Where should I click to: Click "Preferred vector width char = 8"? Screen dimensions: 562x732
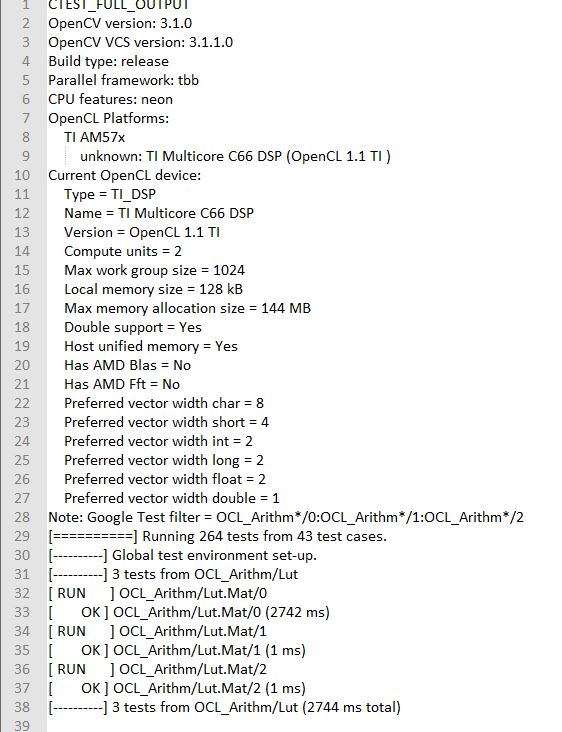pos(164,403)
